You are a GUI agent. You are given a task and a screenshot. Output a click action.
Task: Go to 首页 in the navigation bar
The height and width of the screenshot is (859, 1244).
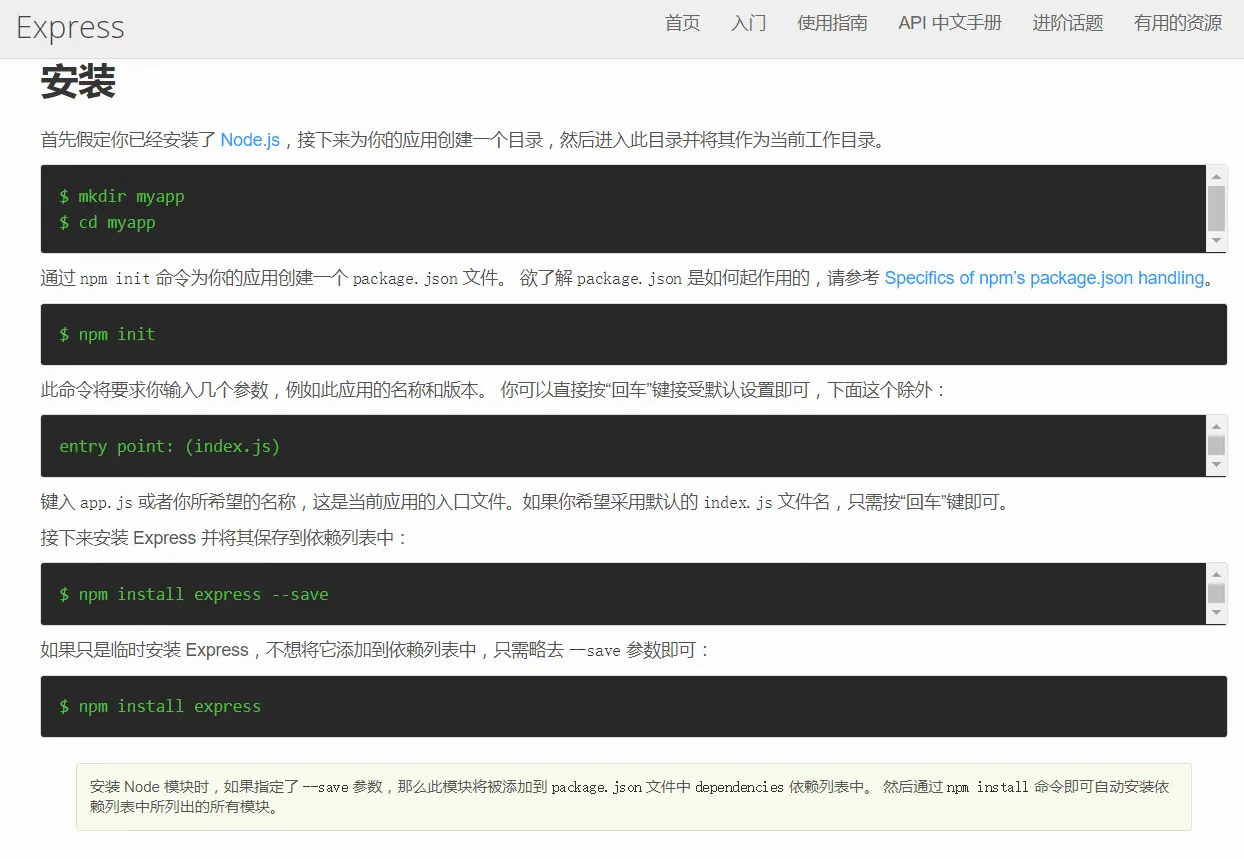682,23
